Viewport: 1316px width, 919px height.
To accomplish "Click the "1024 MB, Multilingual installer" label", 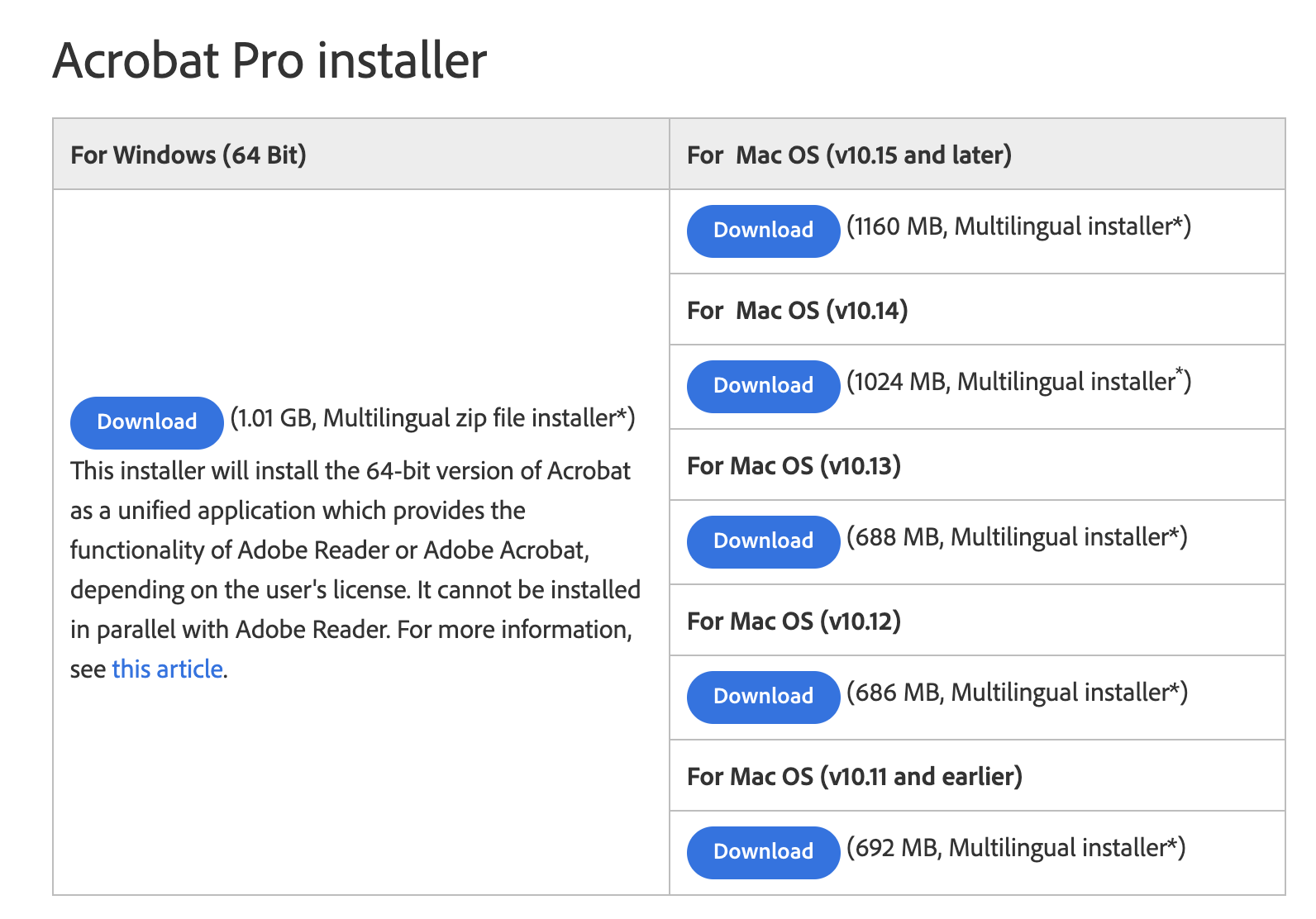I will [x=1015, y=383].
